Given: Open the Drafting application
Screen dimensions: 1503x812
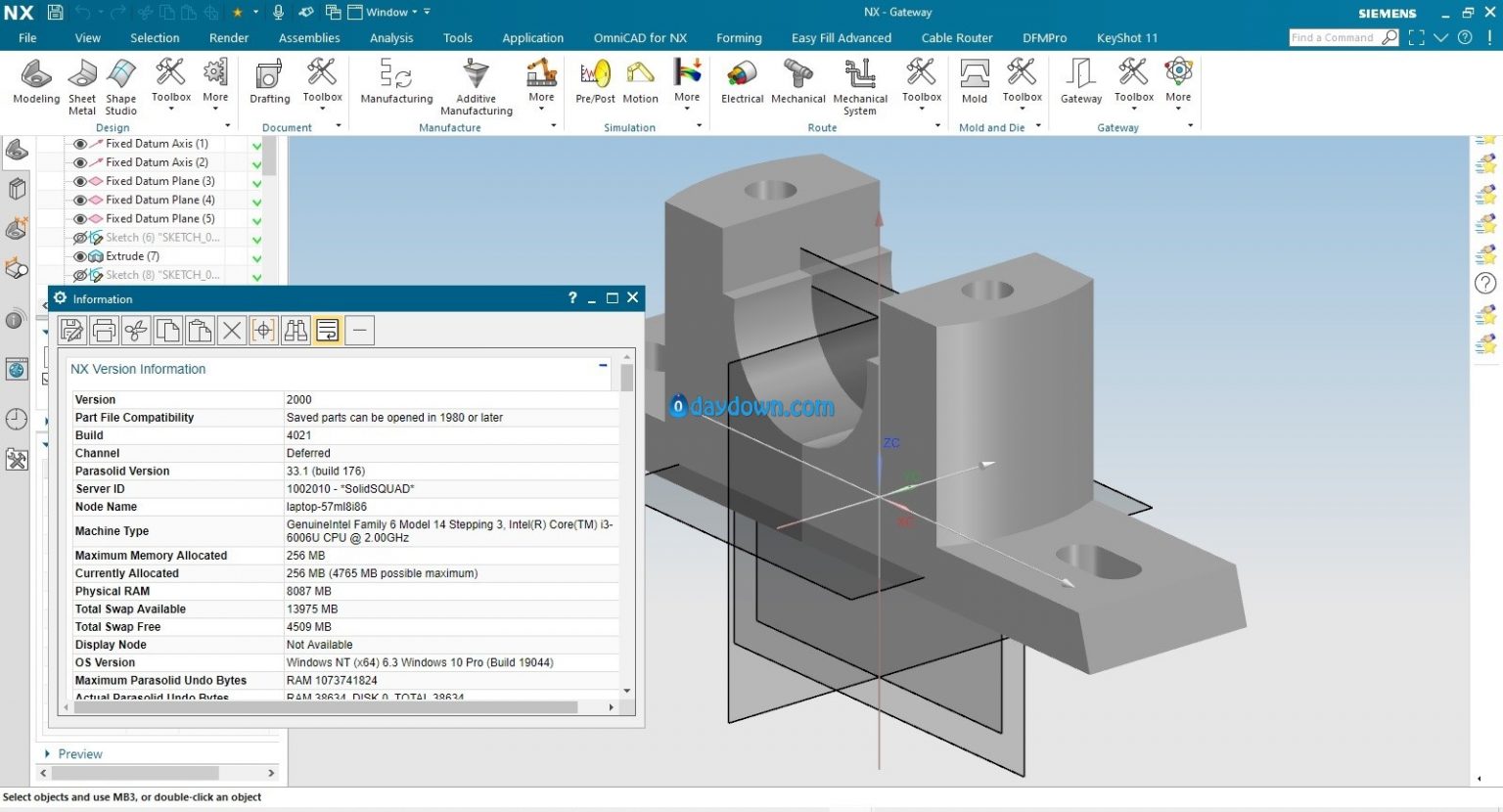Looking at the screenshot, I should coord(270,81).
